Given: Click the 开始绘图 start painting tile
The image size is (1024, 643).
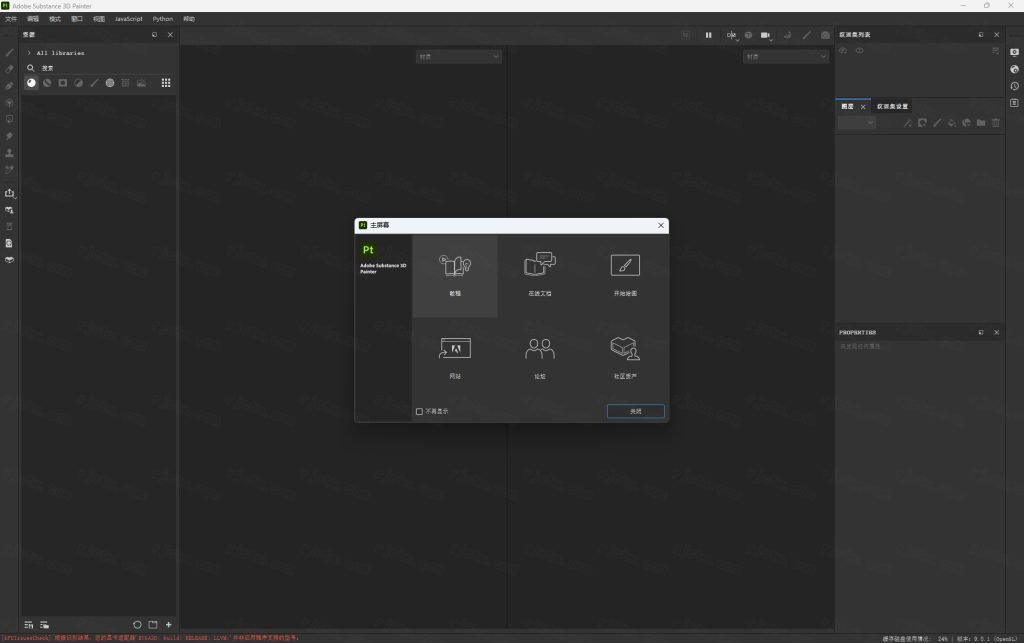Looking at the screenshot, I should (x=625, y=276).
